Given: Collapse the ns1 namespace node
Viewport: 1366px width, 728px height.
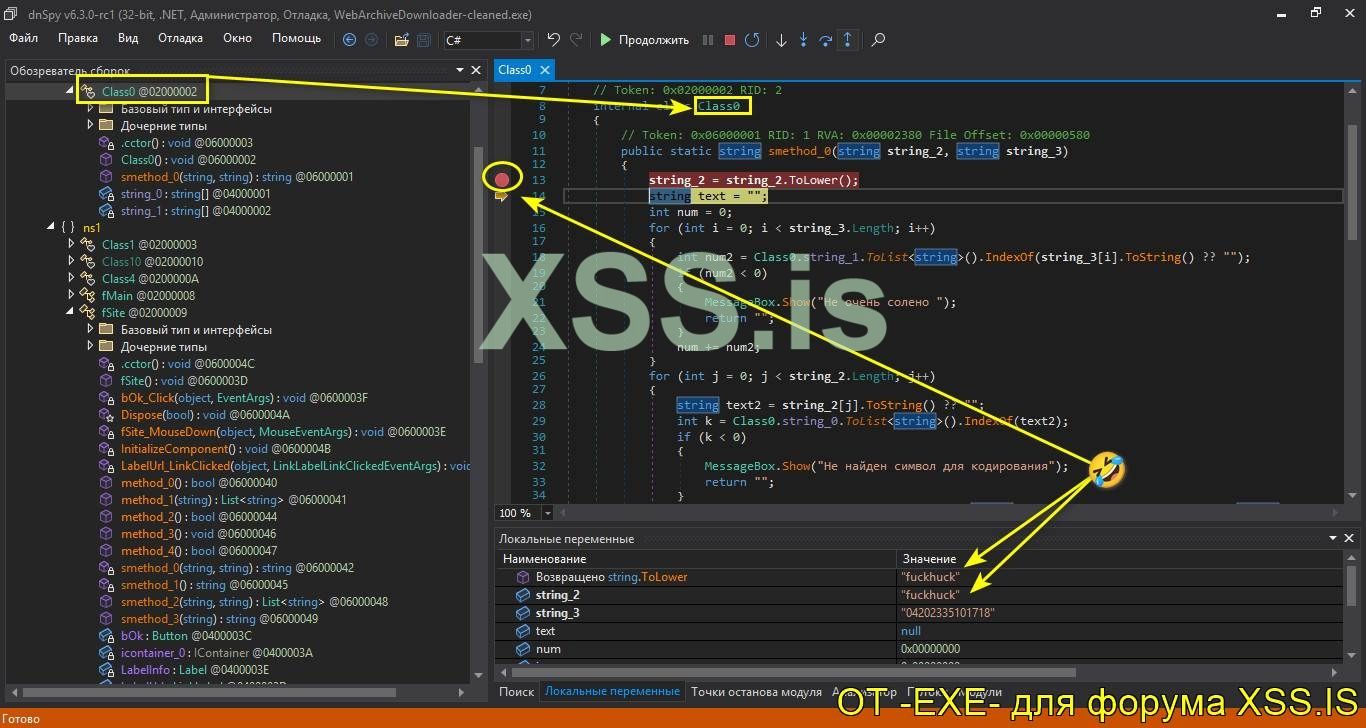Looking at the screenshot, I should pos(51,228).
